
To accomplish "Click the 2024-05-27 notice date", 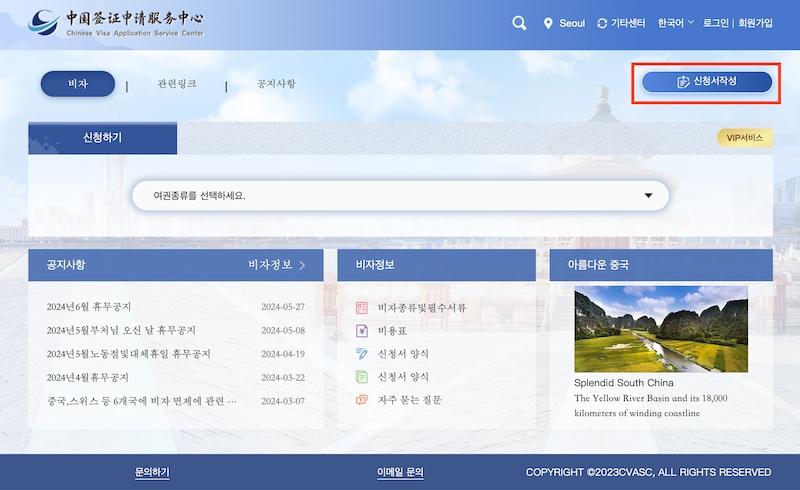I will click(x=283, y=307).
